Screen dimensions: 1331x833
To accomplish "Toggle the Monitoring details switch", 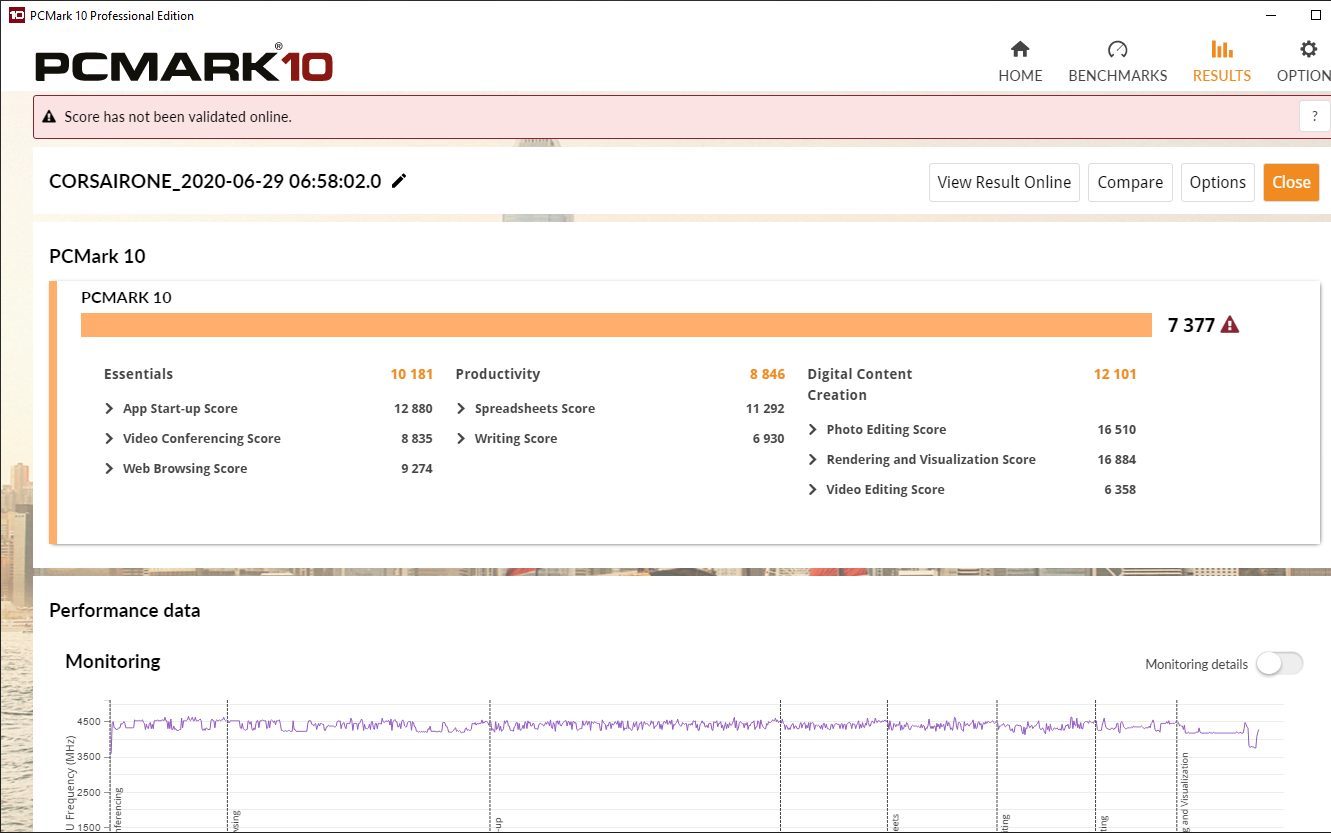I will coord(1279,664).
